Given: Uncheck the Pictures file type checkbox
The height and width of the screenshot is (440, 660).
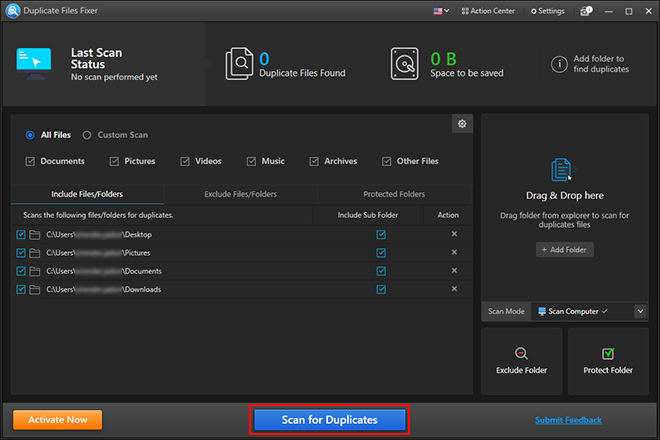Looking at the screenshot, I should [x=114, y=161].
